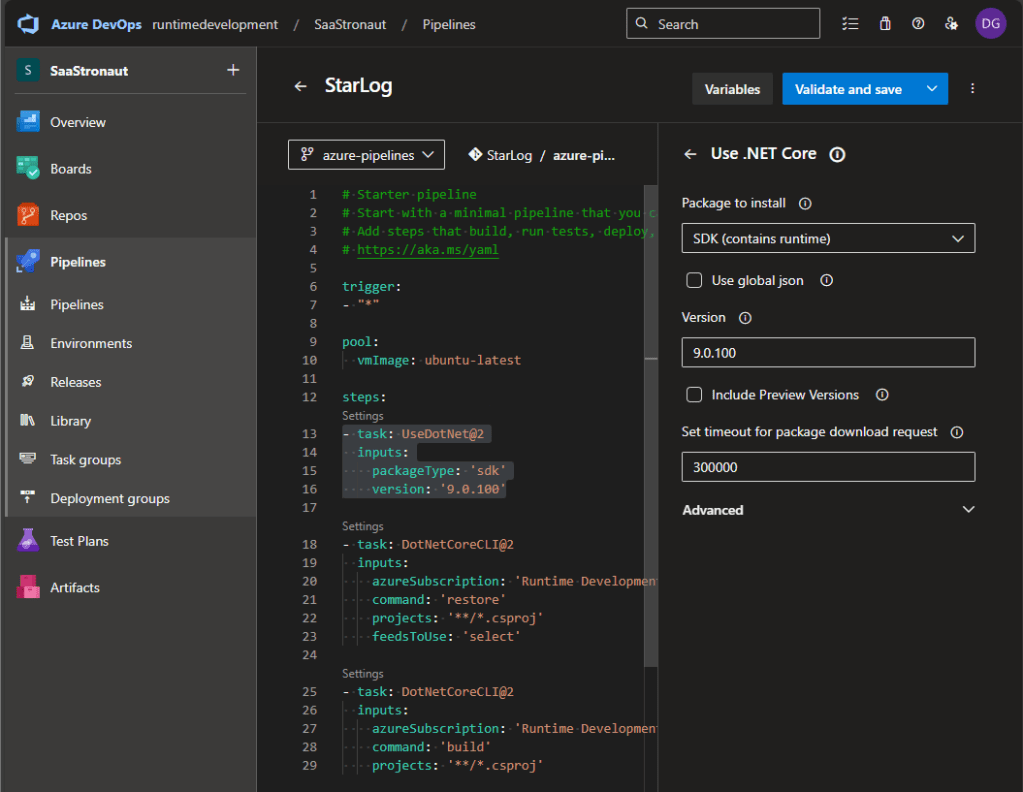Click the Version input field showing 9.0.100
Screen dimensions: 1023x792
point(828,353)
